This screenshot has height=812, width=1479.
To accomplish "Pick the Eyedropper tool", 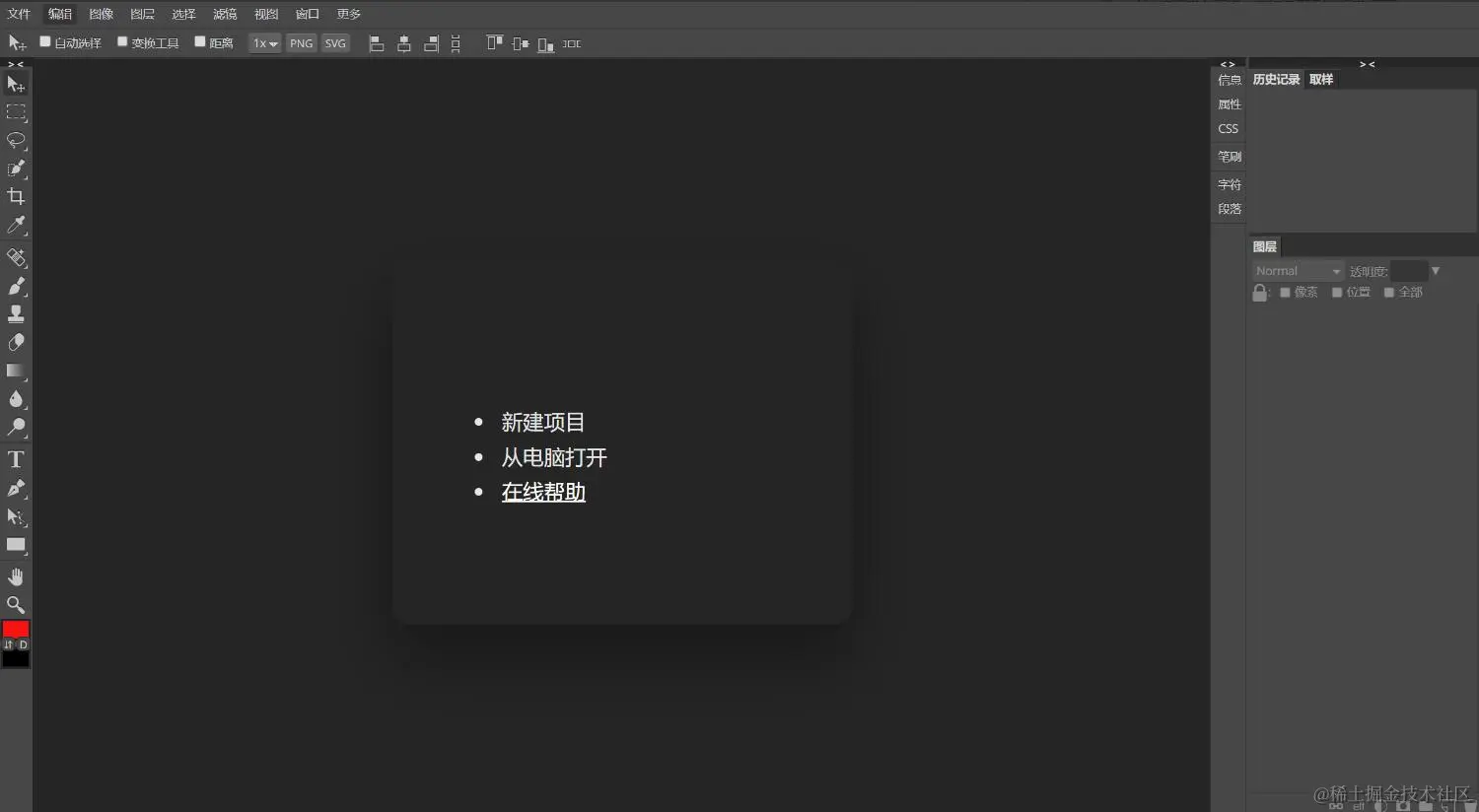I will point(16,225).
